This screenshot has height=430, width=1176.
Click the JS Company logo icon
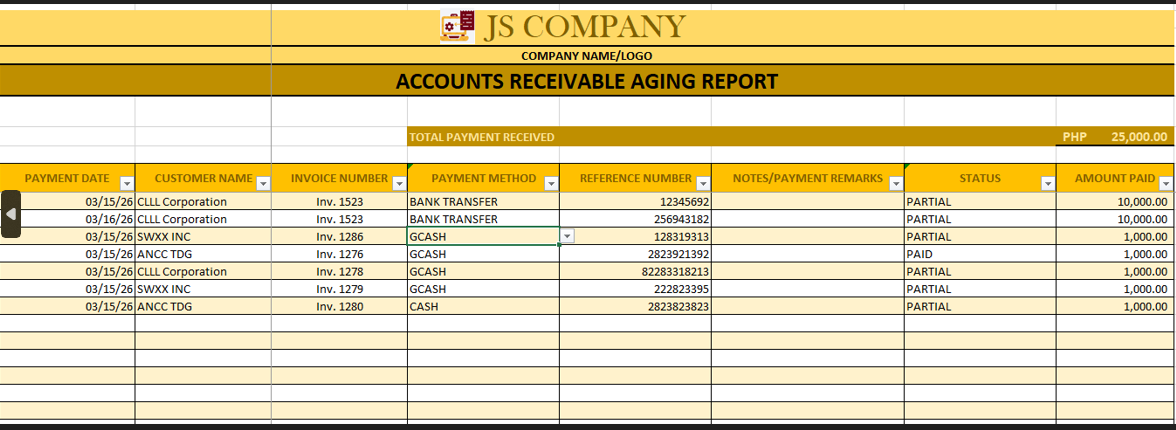click(x=458, y=26)
